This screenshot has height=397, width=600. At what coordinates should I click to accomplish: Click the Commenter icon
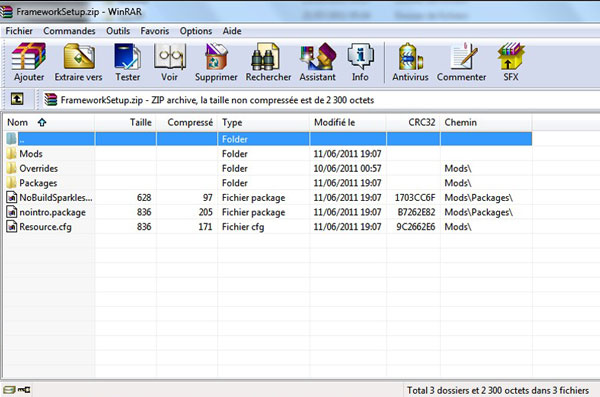coord(463,57)
